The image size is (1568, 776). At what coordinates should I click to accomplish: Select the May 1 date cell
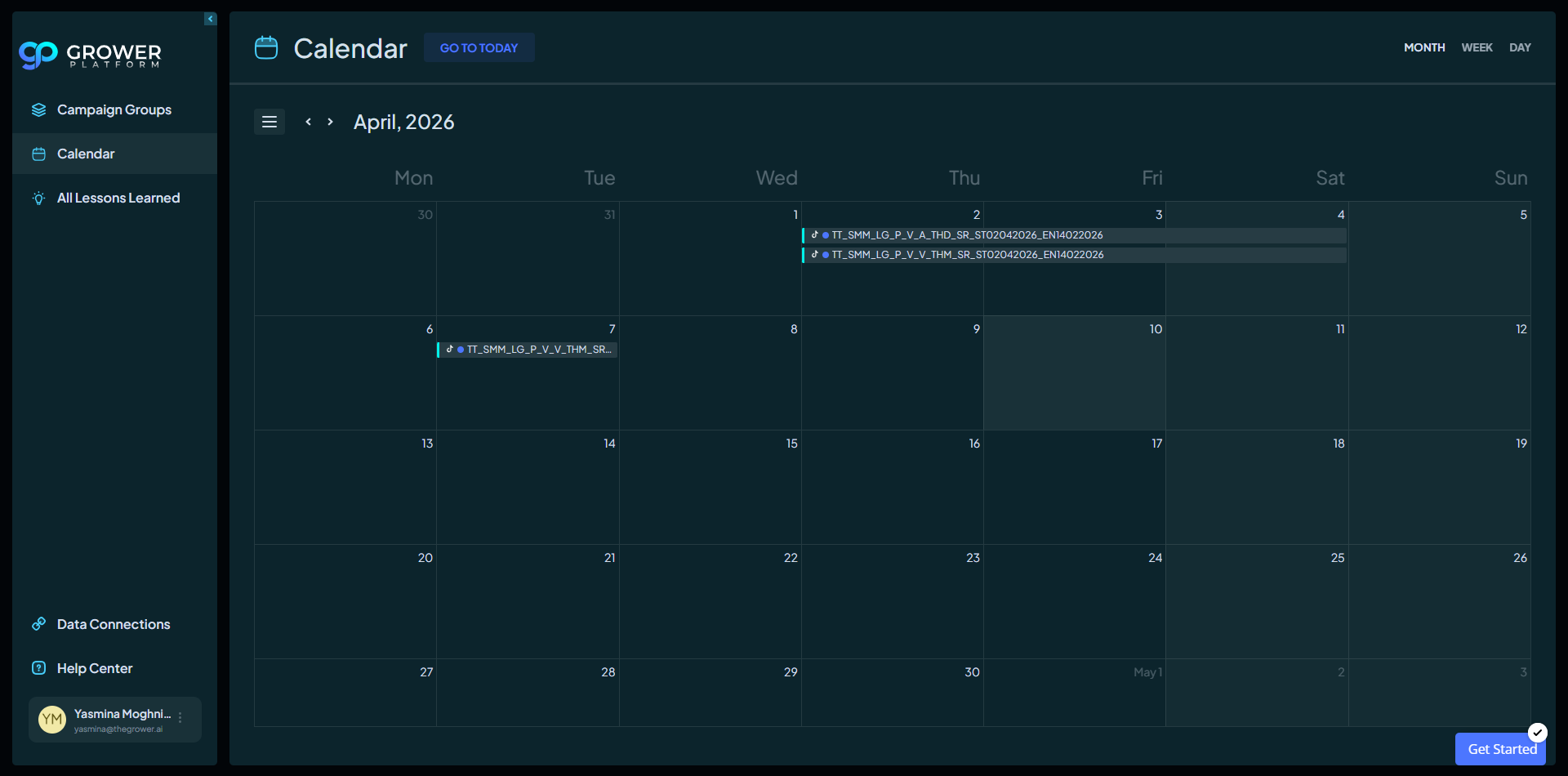[x=1075, y=693]
